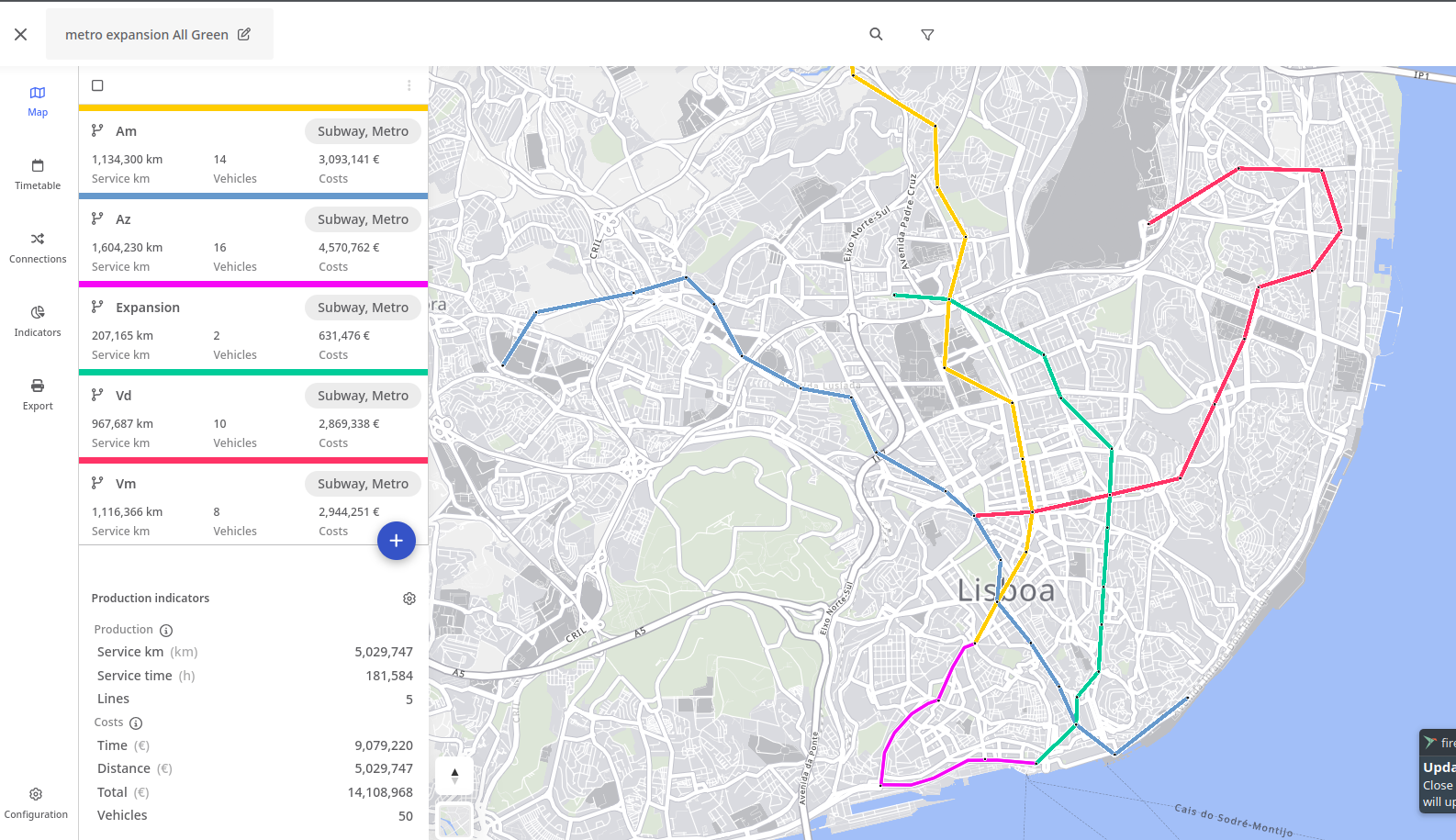The height and width of the screenshot is (840, 1456).
Task: Edit the scenario name pencil icon
Action: (x=244, y=35)
